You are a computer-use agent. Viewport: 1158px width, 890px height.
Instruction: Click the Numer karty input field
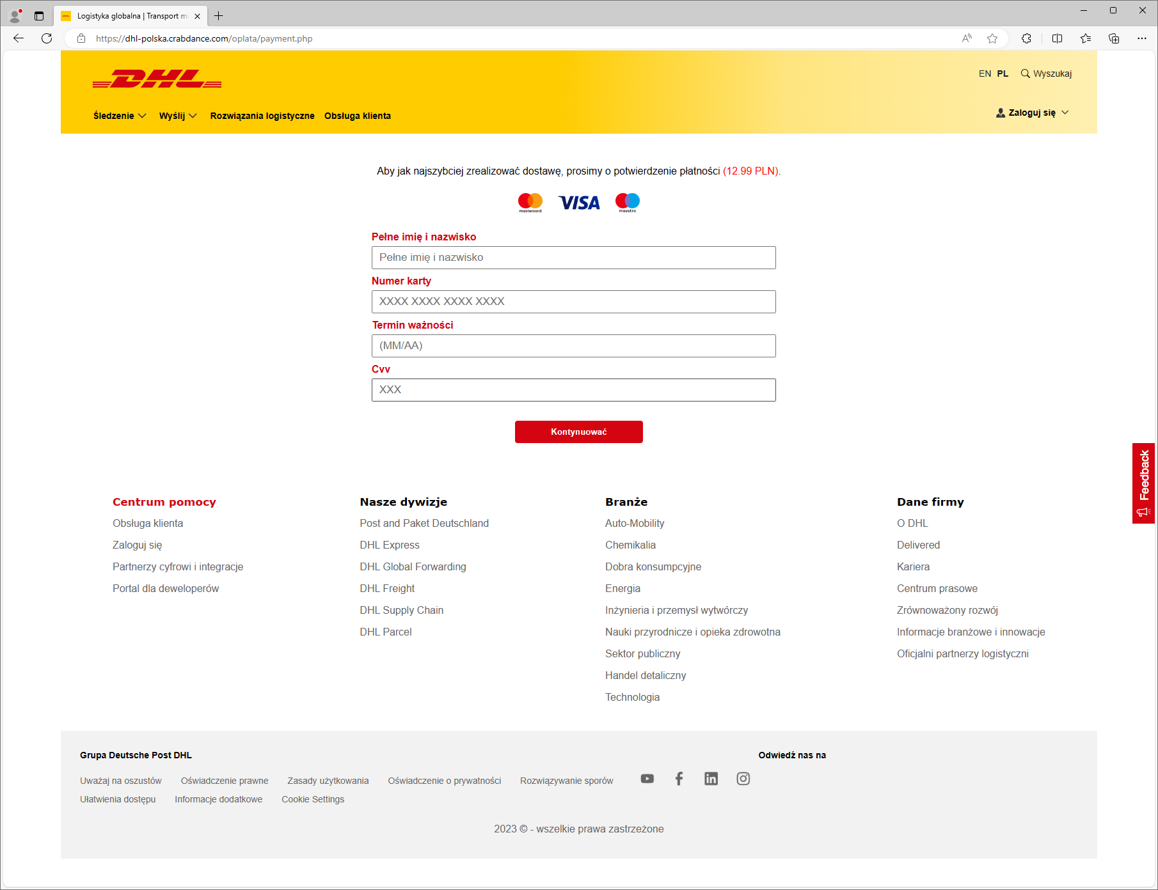pyautogui.click(x=573, y=302)
